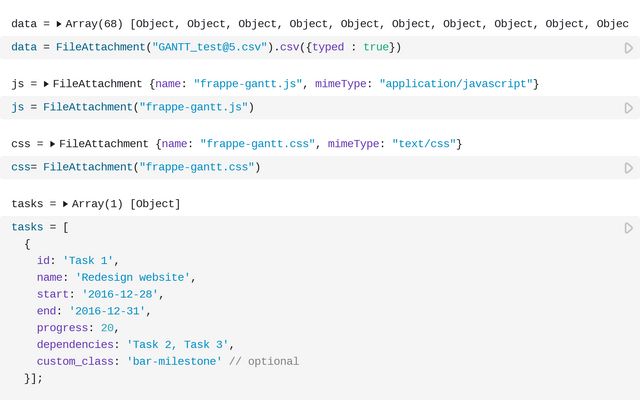Run the tasks array cell

tap(629, 228)
